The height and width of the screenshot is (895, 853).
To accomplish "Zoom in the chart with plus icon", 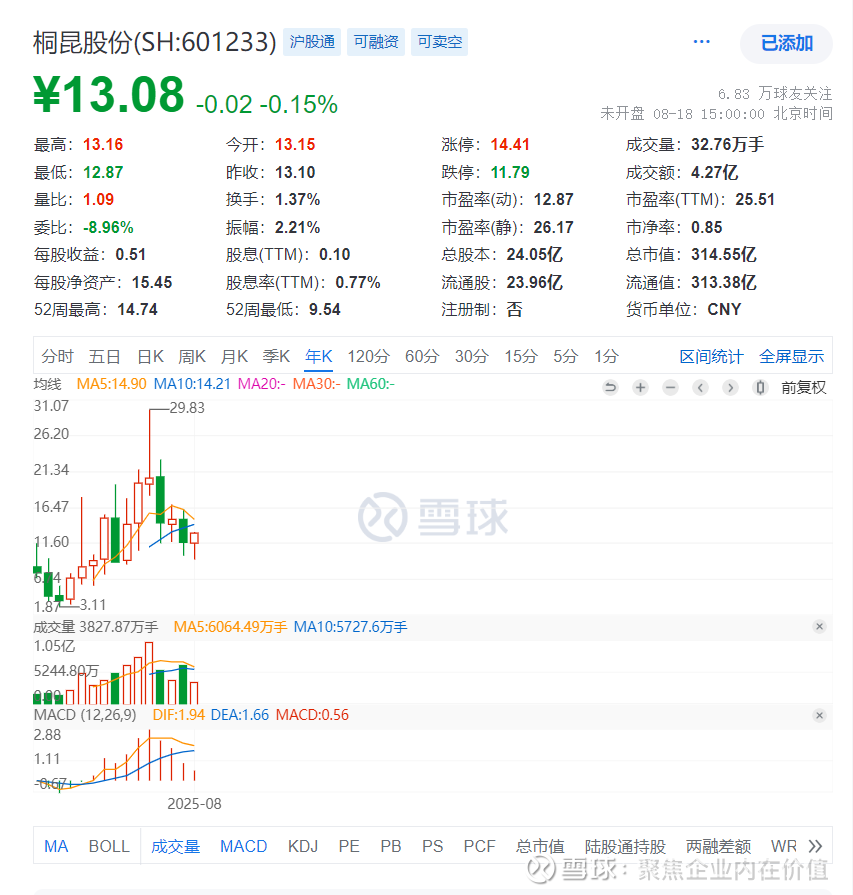I will point(641,388).
